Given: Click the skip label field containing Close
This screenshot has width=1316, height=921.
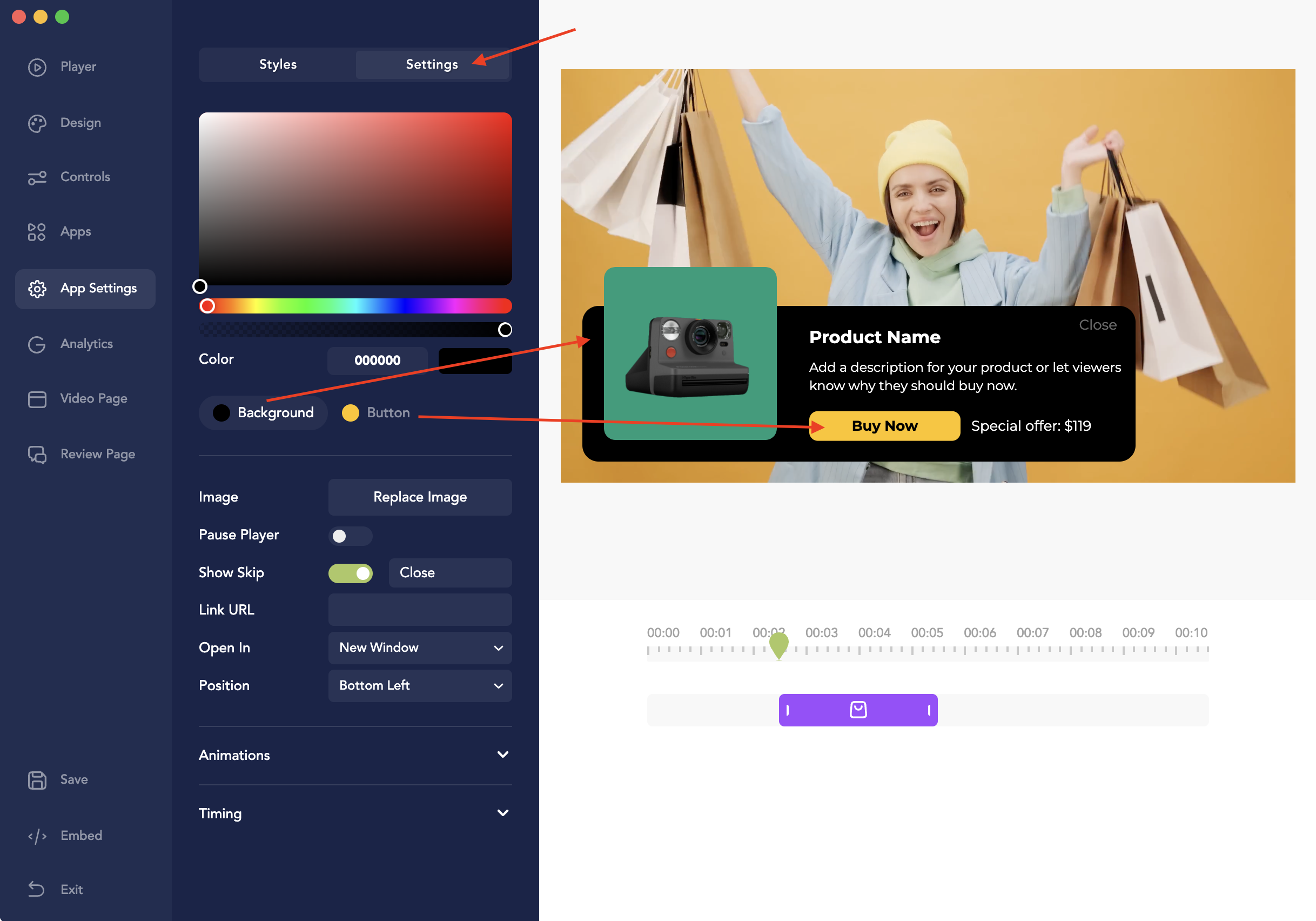Looking at the screenshot, I should pyautogui.click(x=450, y=573).
